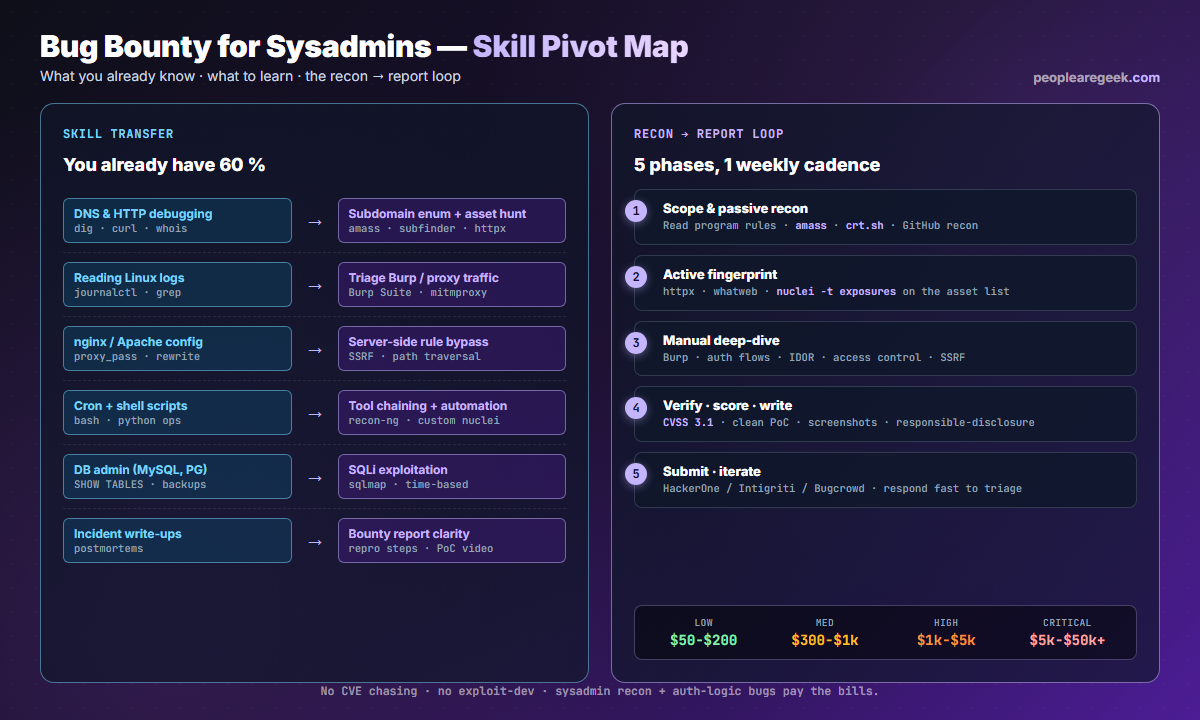Select the SQLi exploitation card

click(x=452, y=476)
